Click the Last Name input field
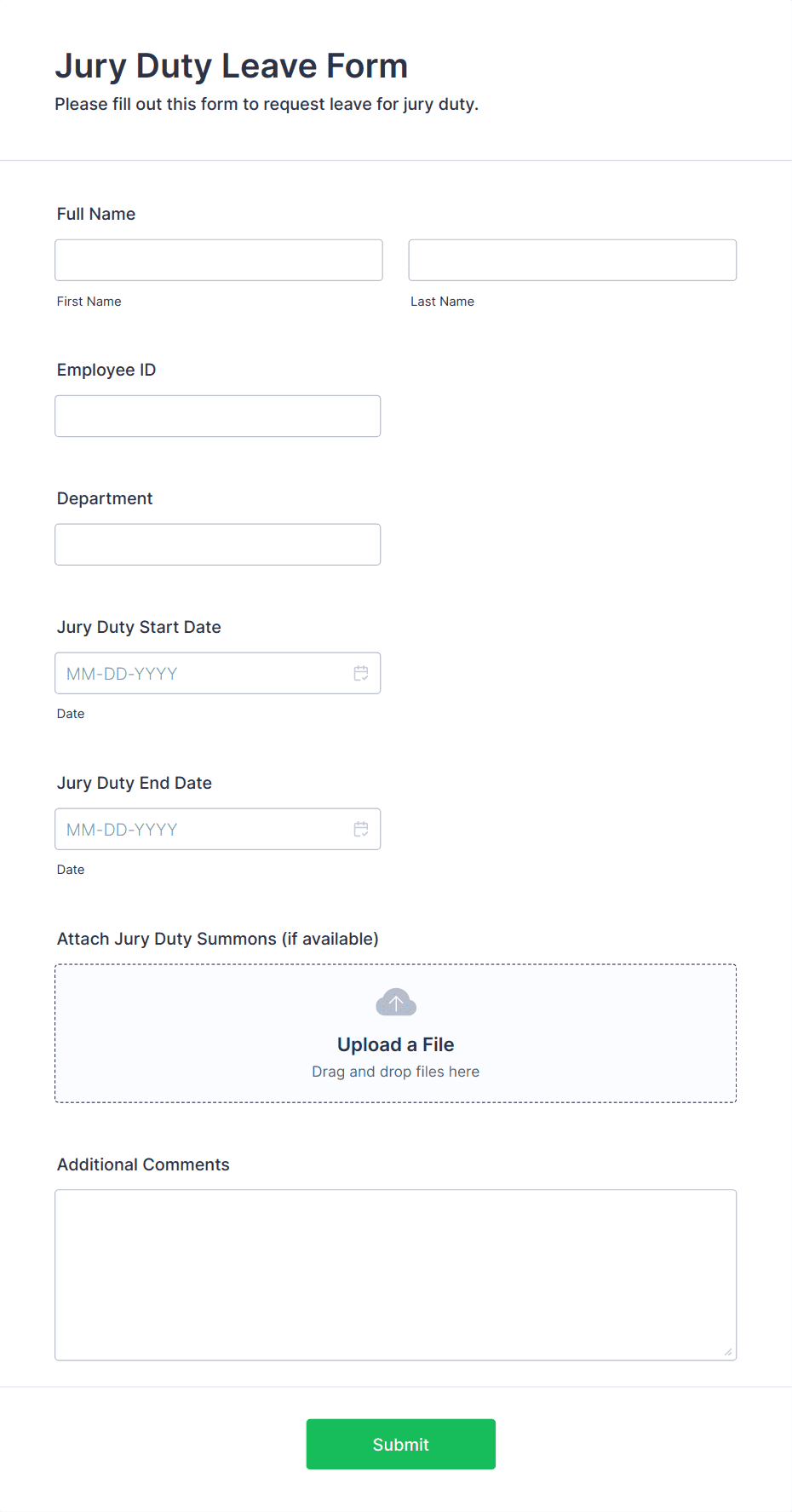 click(571, 260)
